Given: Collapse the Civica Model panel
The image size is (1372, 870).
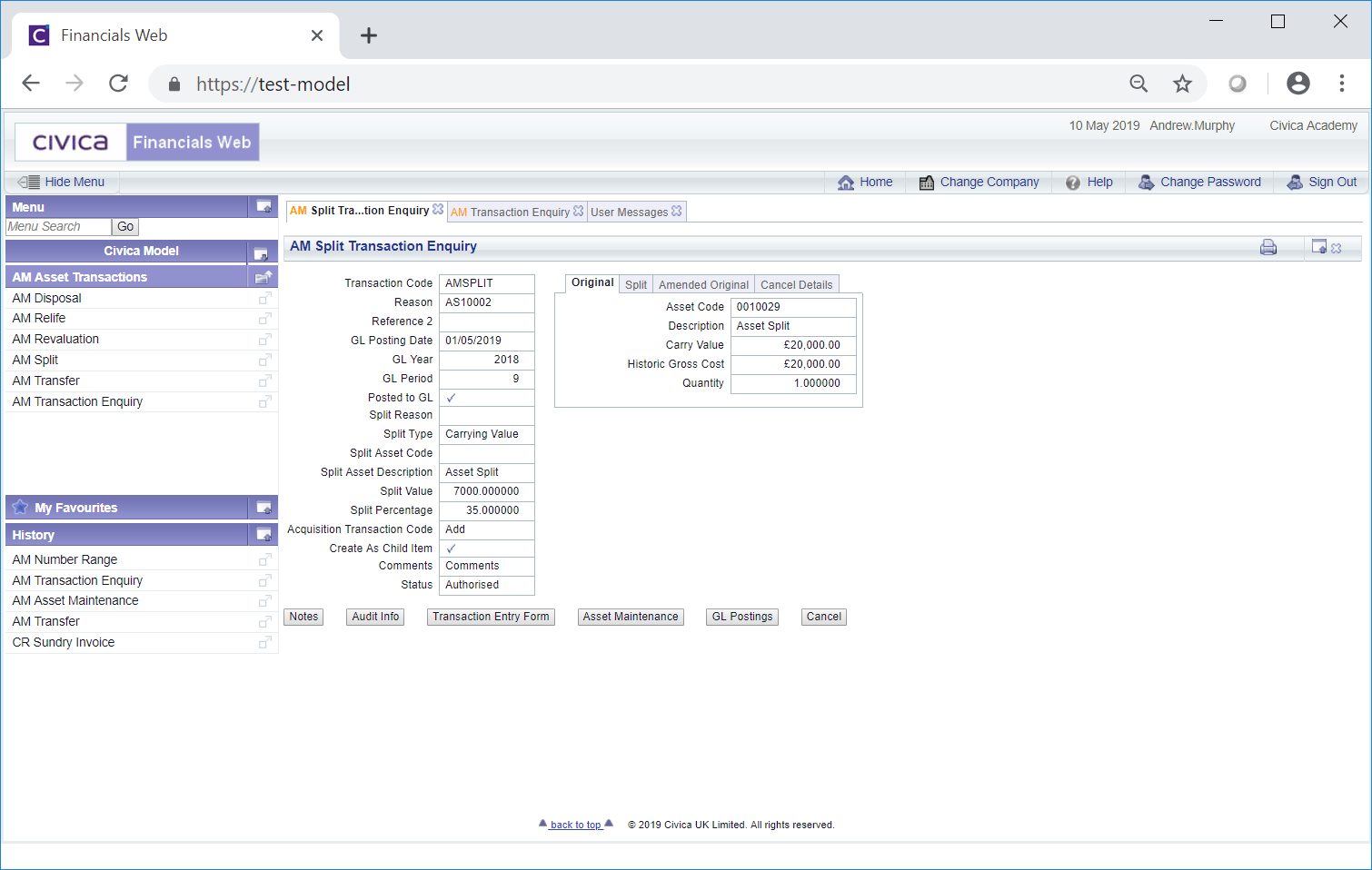Looking at the screenshot, I should pos(261,252).
